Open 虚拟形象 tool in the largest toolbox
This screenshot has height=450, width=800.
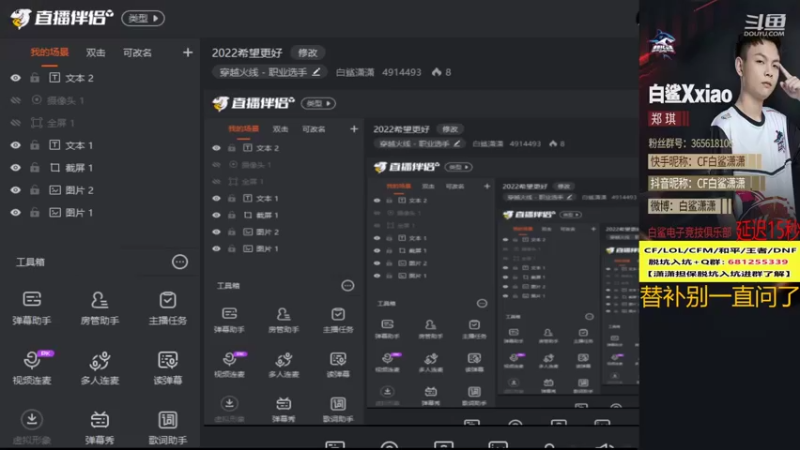click(32, 428)
